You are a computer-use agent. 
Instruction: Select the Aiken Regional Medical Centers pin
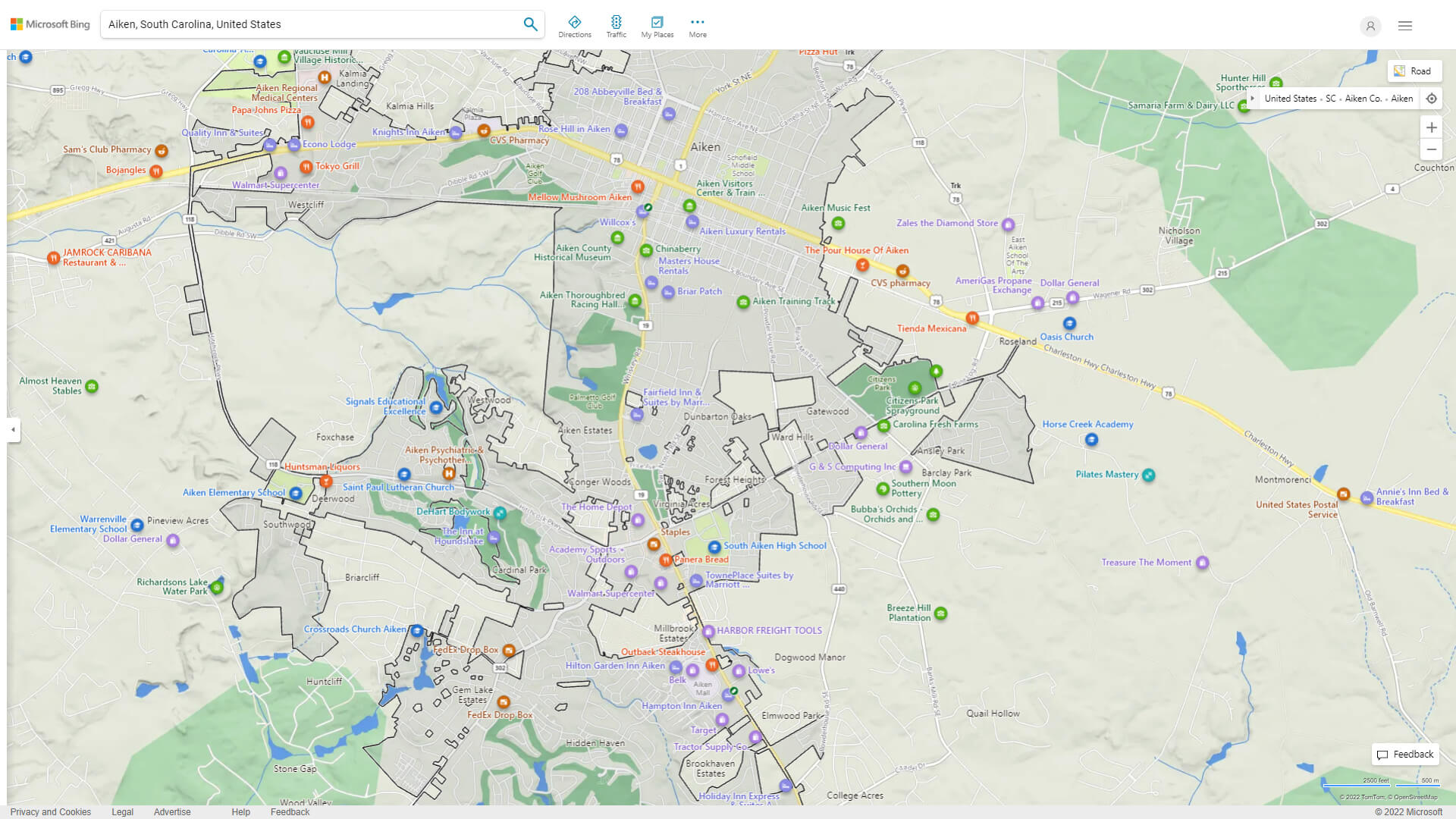pyautogui.click(x=324, y=78)
